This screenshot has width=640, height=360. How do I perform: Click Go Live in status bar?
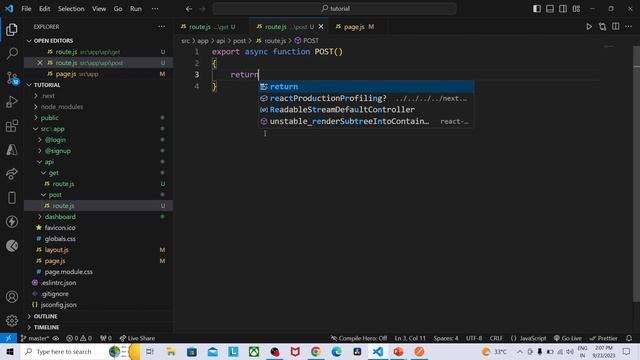point(568,338)
